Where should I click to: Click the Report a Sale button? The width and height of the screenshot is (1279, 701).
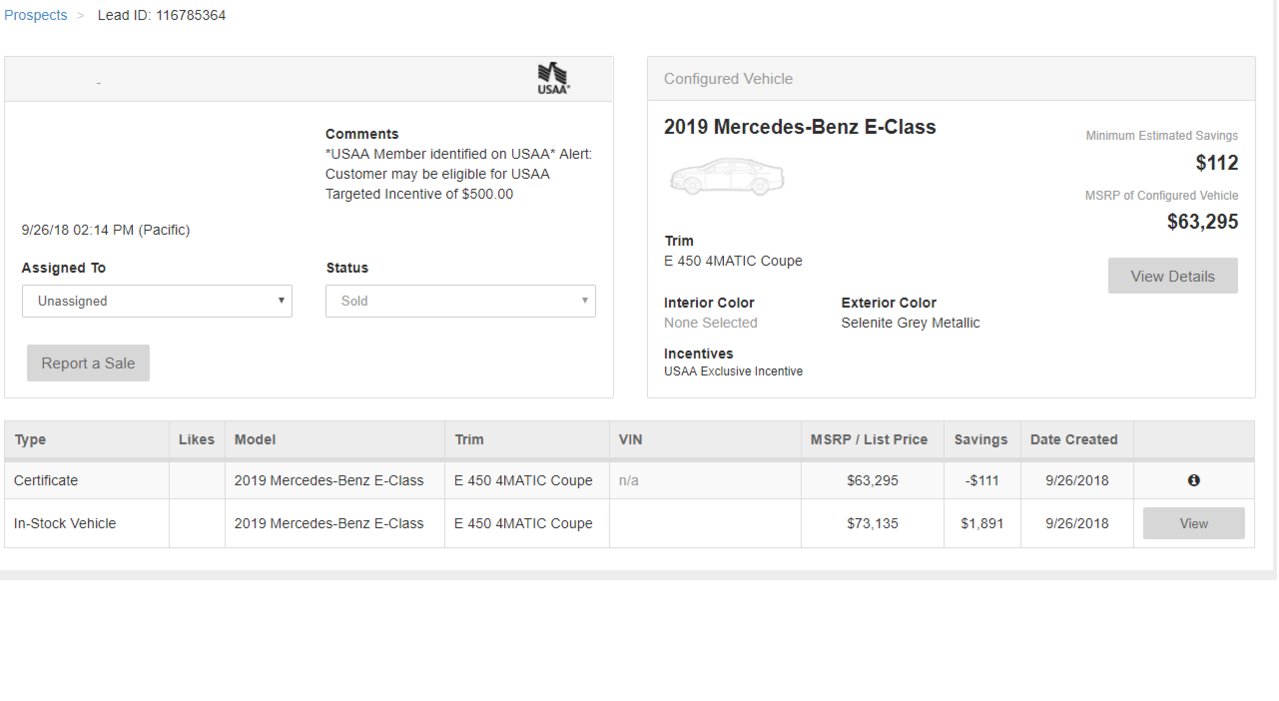88,363
